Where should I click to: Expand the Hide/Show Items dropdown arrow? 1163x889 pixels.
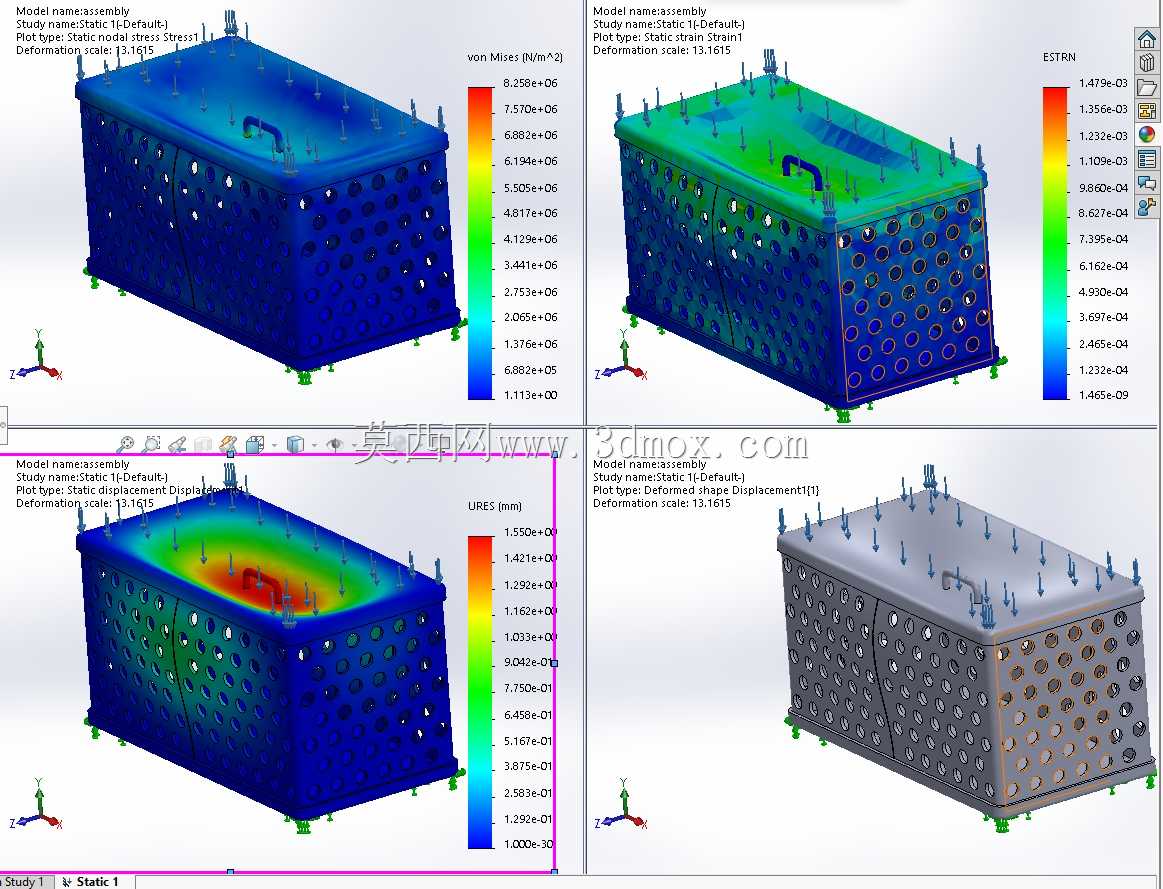pos(355,445)
